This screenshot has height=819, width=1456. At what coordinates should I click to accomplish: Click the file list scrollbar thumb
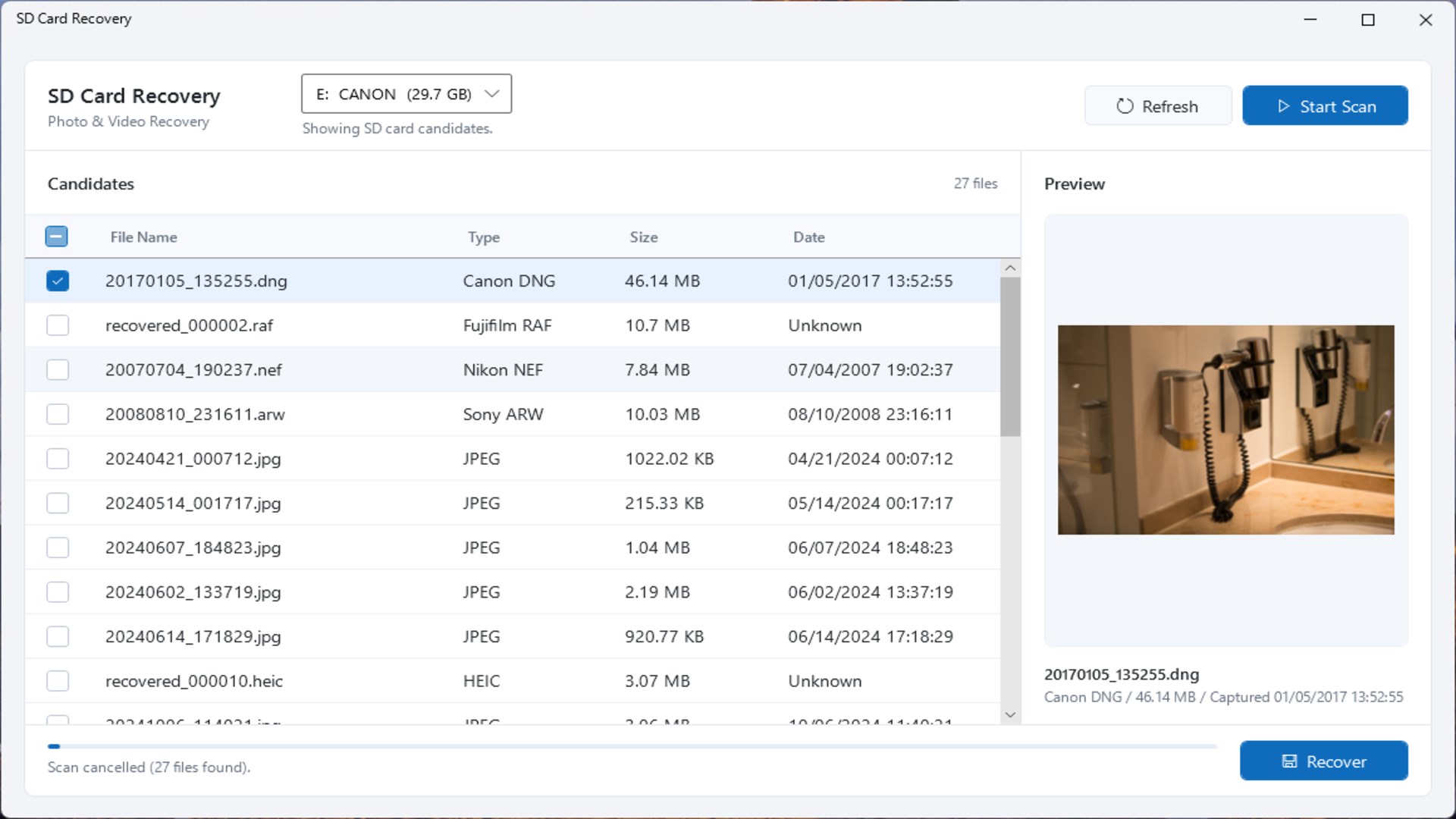[1010, 356]
